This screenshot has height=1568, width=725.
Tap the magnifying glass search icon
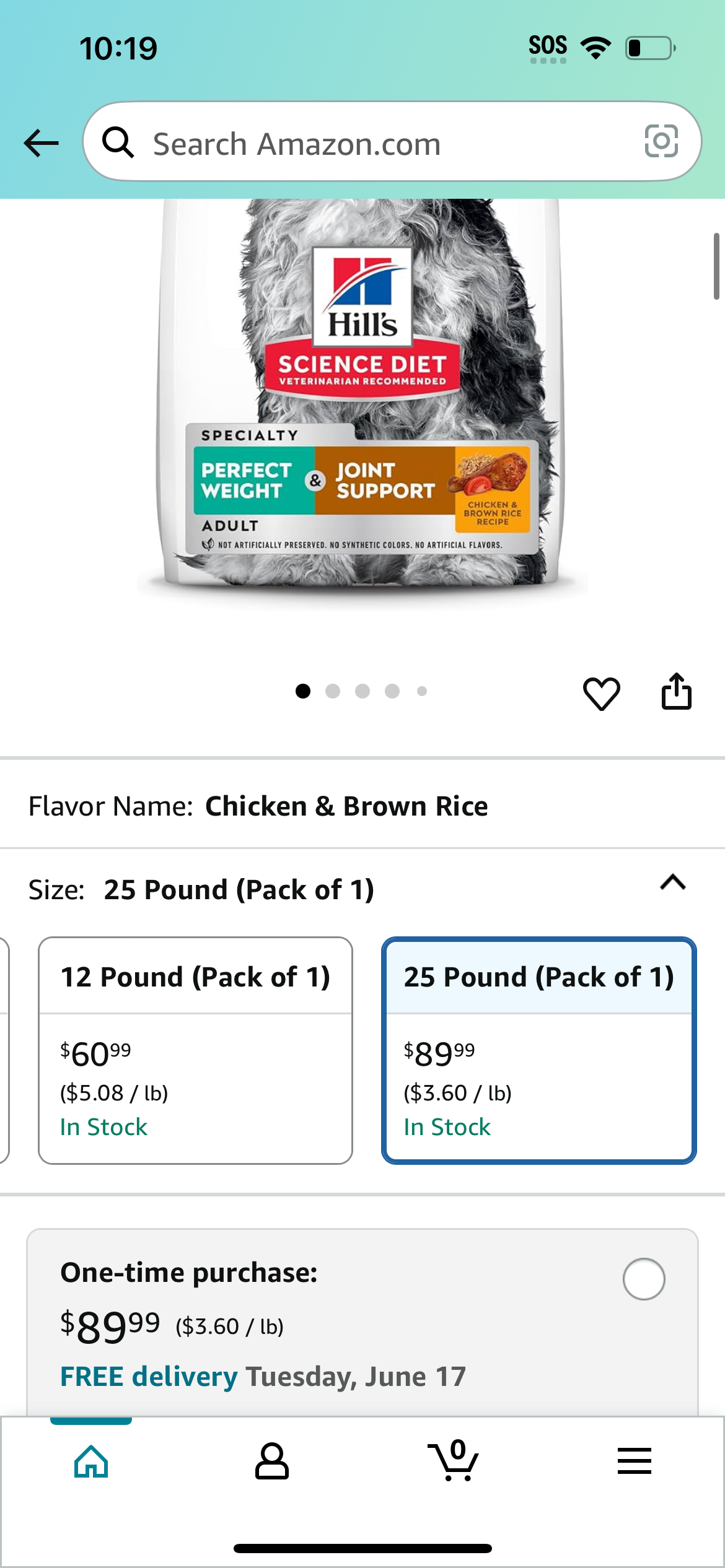(118, 142)
